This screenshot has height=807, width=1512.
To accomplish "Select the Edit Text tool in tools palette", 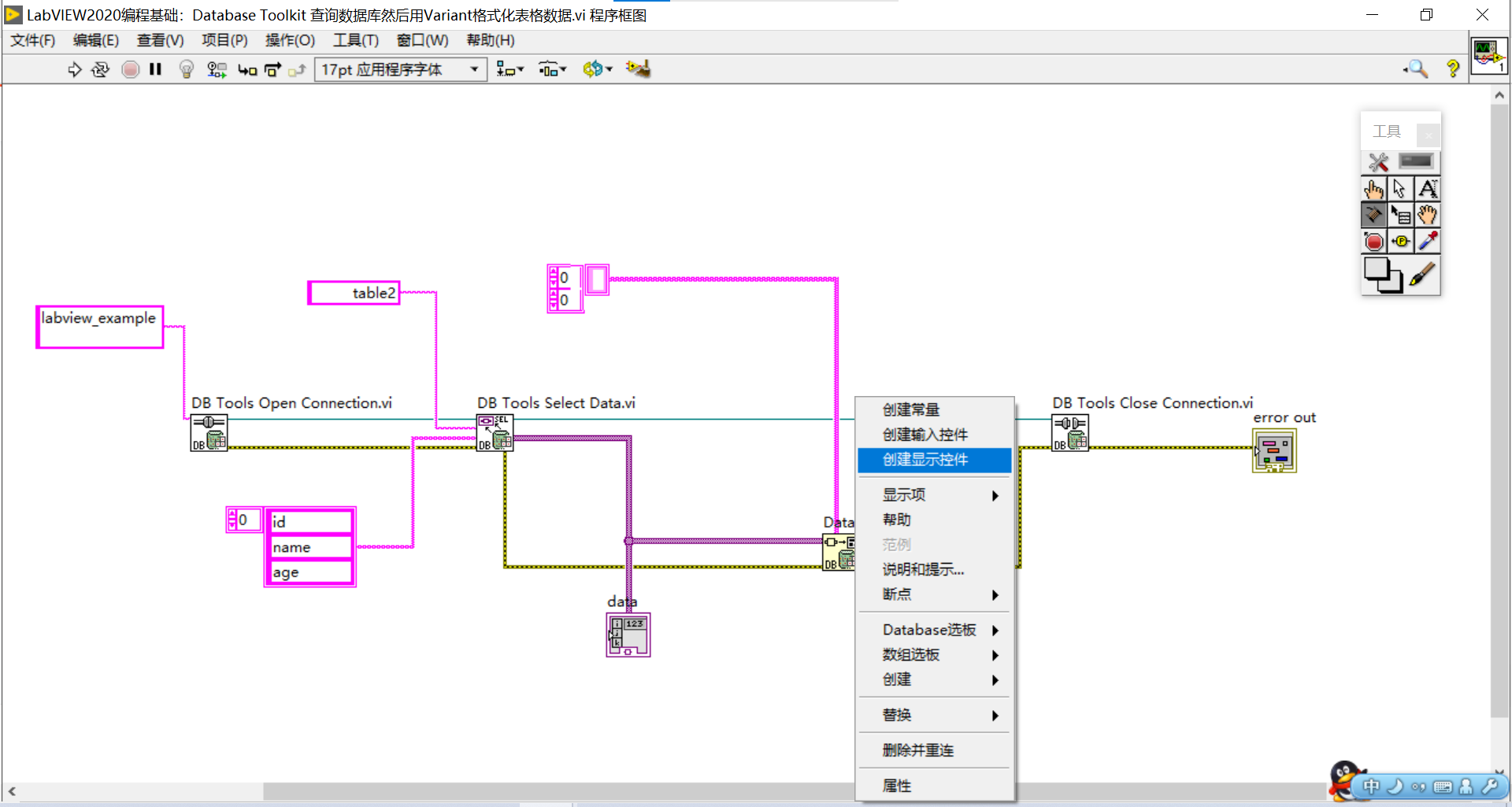I will point(1429,189).
